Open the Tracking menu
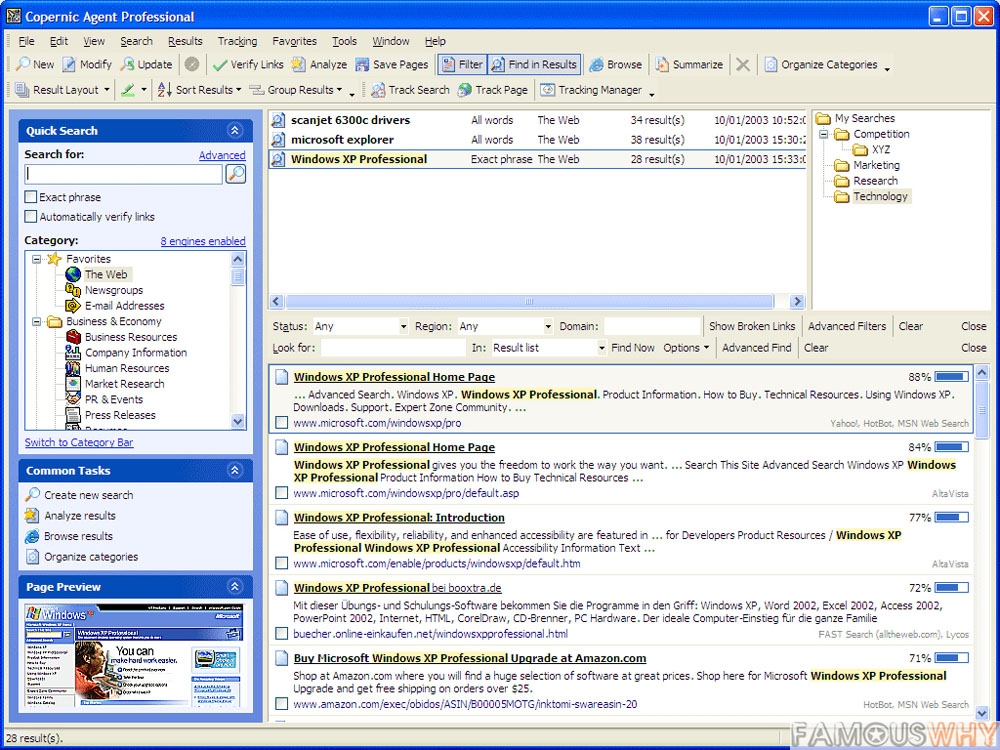The height and width of the screenshot is (750, 1000). [x=237, y=41]
